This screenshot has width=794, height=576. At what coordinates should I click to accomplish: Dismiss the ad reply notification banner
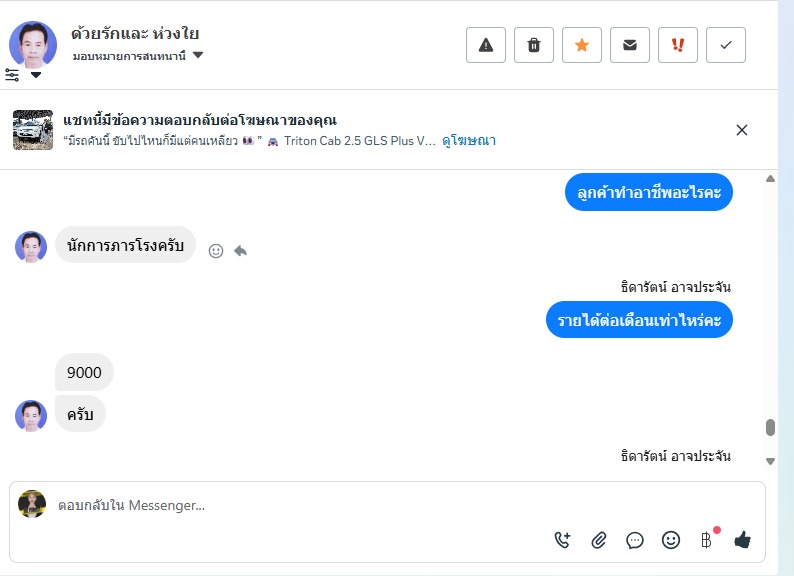coord(742,130)
